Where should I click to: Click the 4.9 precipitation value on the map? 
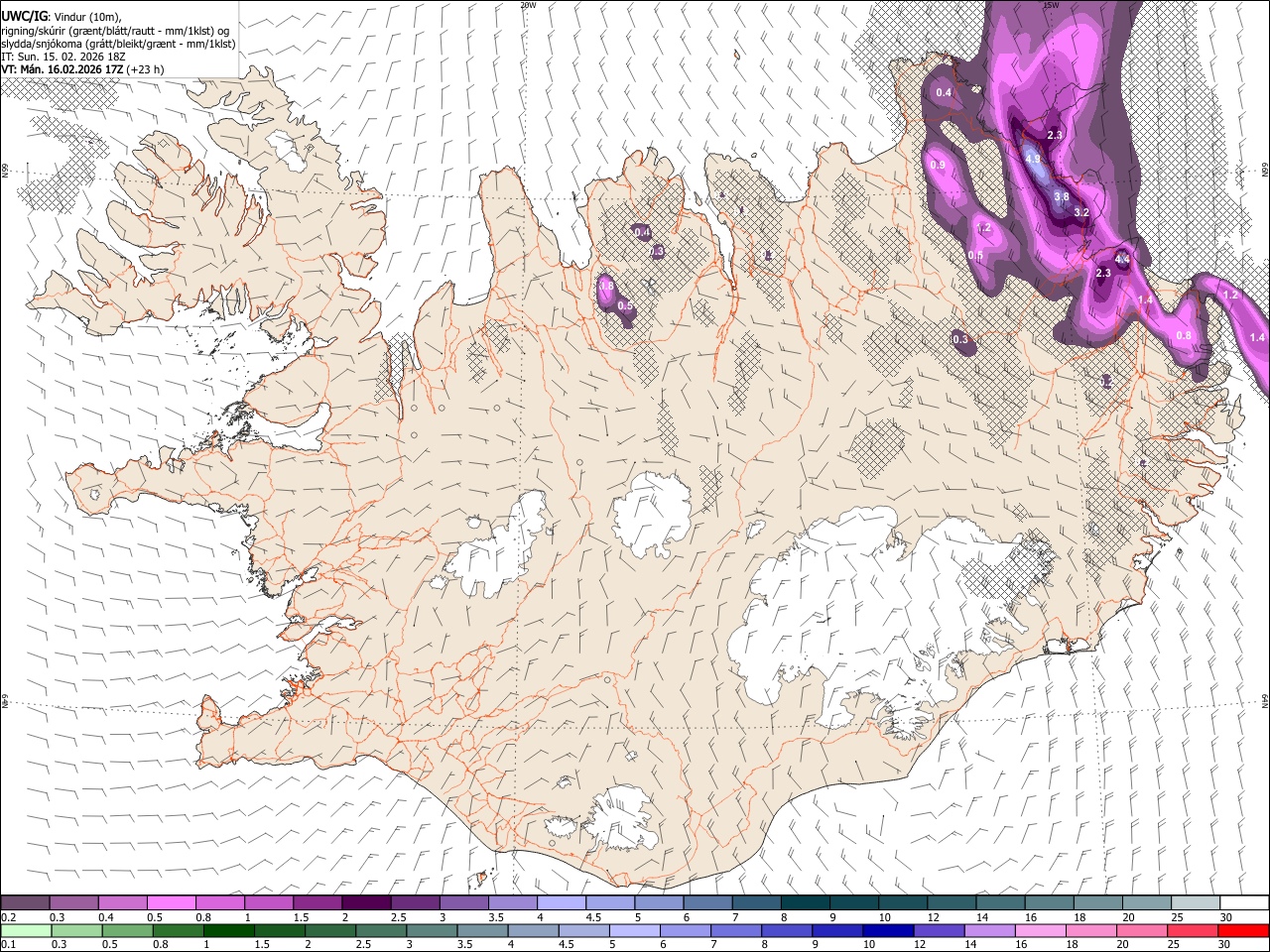tap(1033, 160)
